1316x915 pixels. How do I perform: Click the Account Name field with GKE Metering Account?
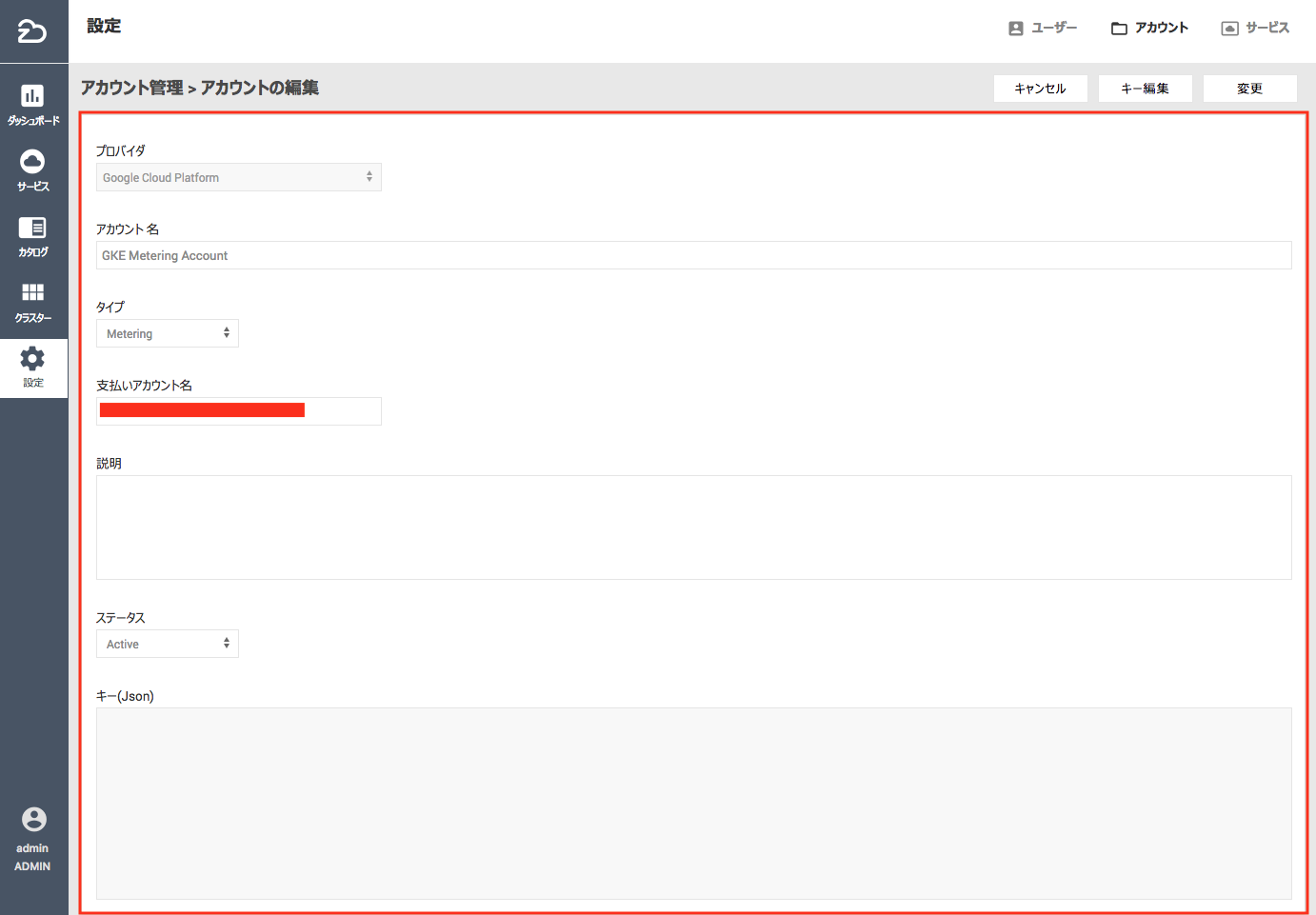(x=693, y=255)
